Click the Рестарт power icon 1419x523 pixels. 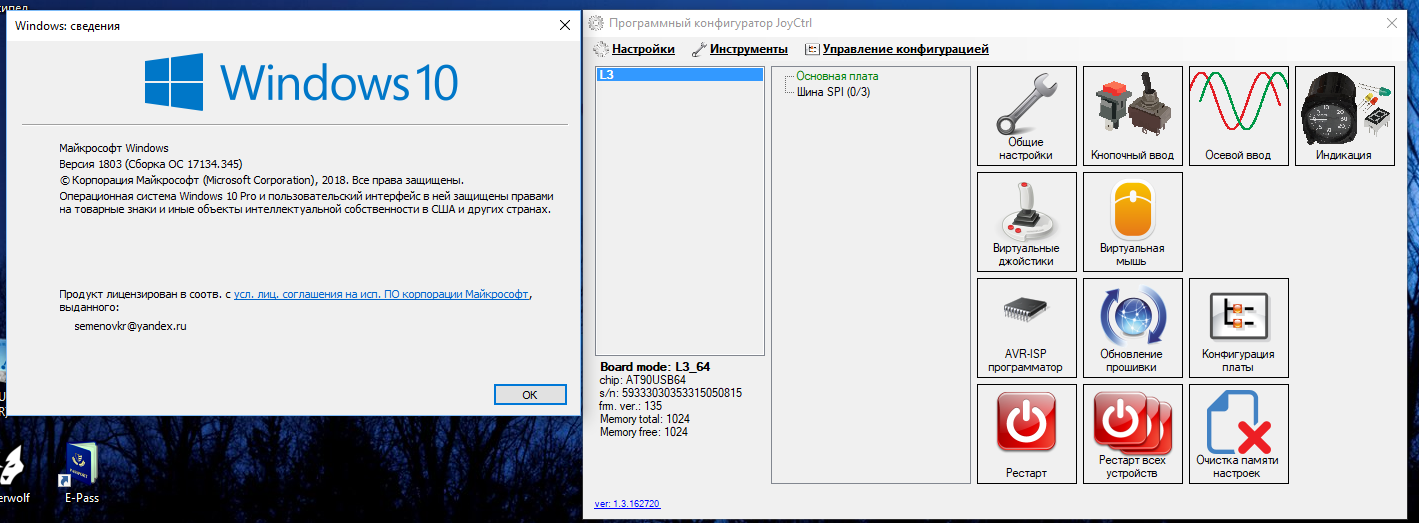coord(1026,434)
